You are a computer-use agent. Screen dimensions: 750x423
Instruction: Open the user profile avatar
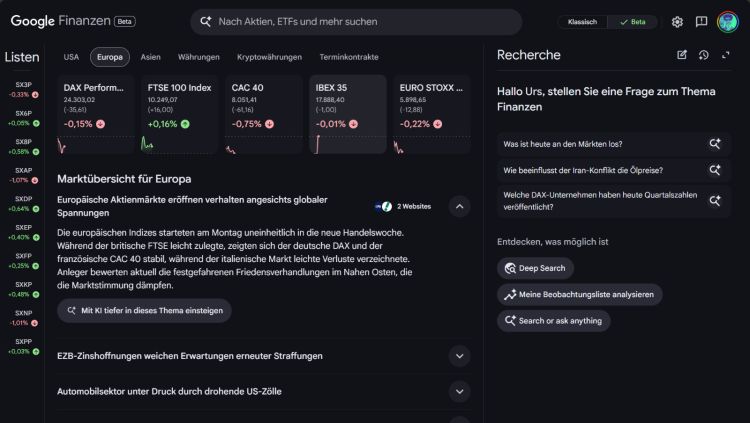[728, 22]
